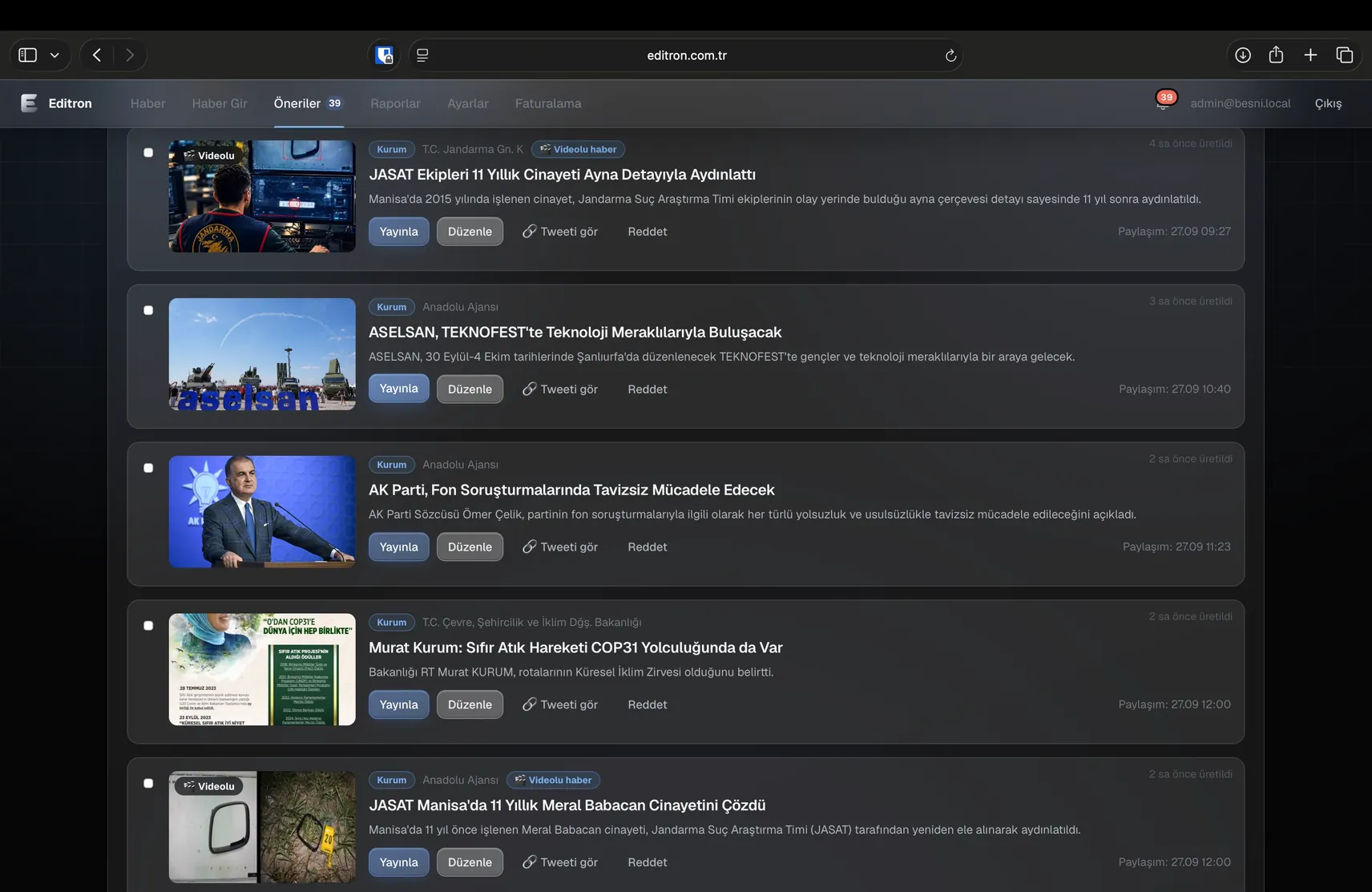This screenshot has height=892, width=1372.
Task: View the tweet for the ASELSAN article
Action: 560,389
